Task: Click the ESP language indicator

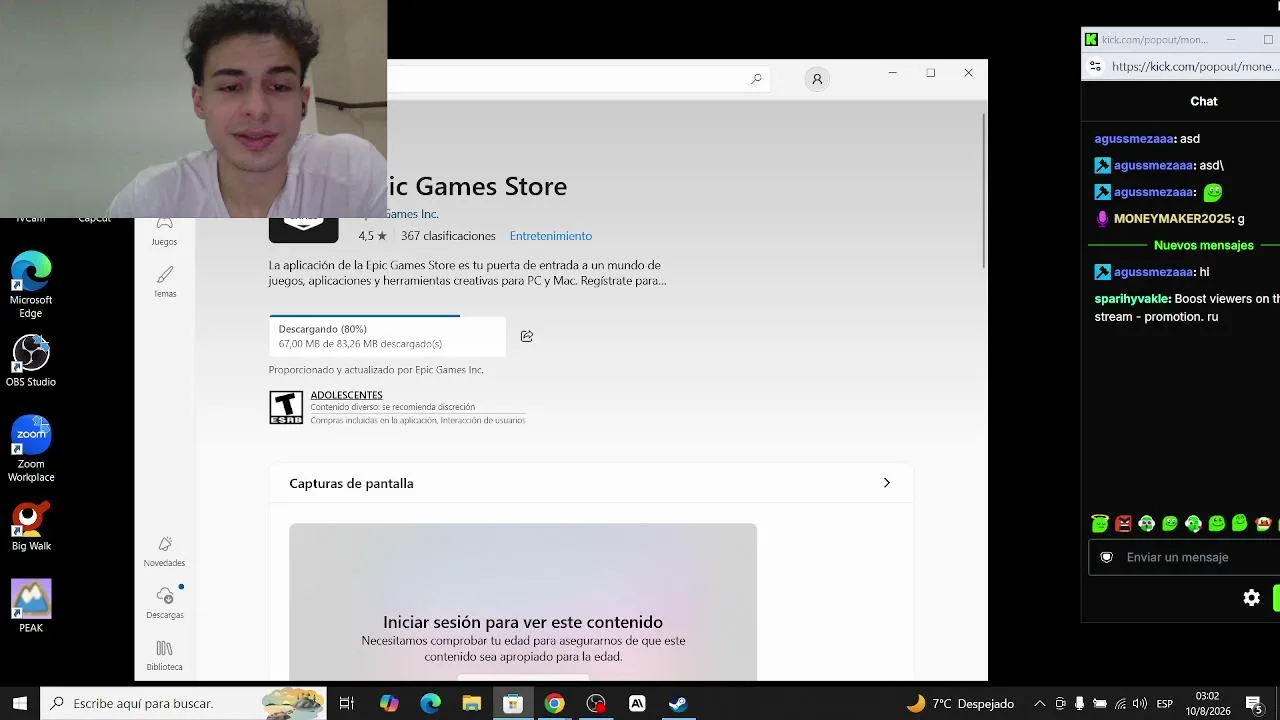Action: (x=1165, y=704)
